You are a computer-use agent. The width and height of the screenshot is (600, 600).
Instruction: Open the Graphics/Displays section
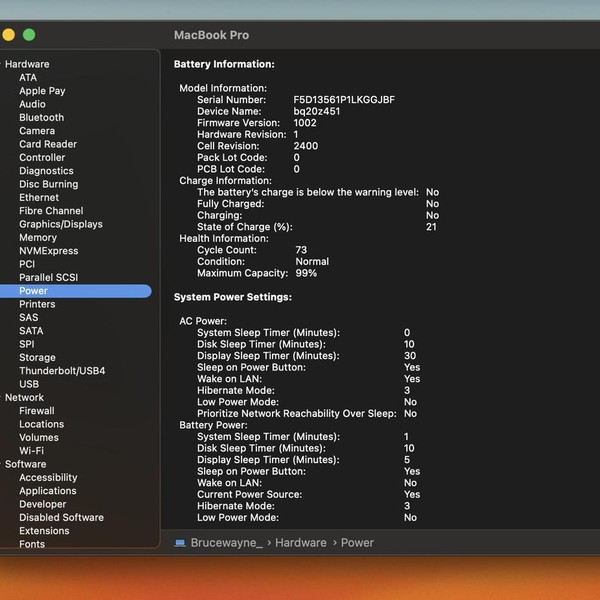click(x=60, y=224)
